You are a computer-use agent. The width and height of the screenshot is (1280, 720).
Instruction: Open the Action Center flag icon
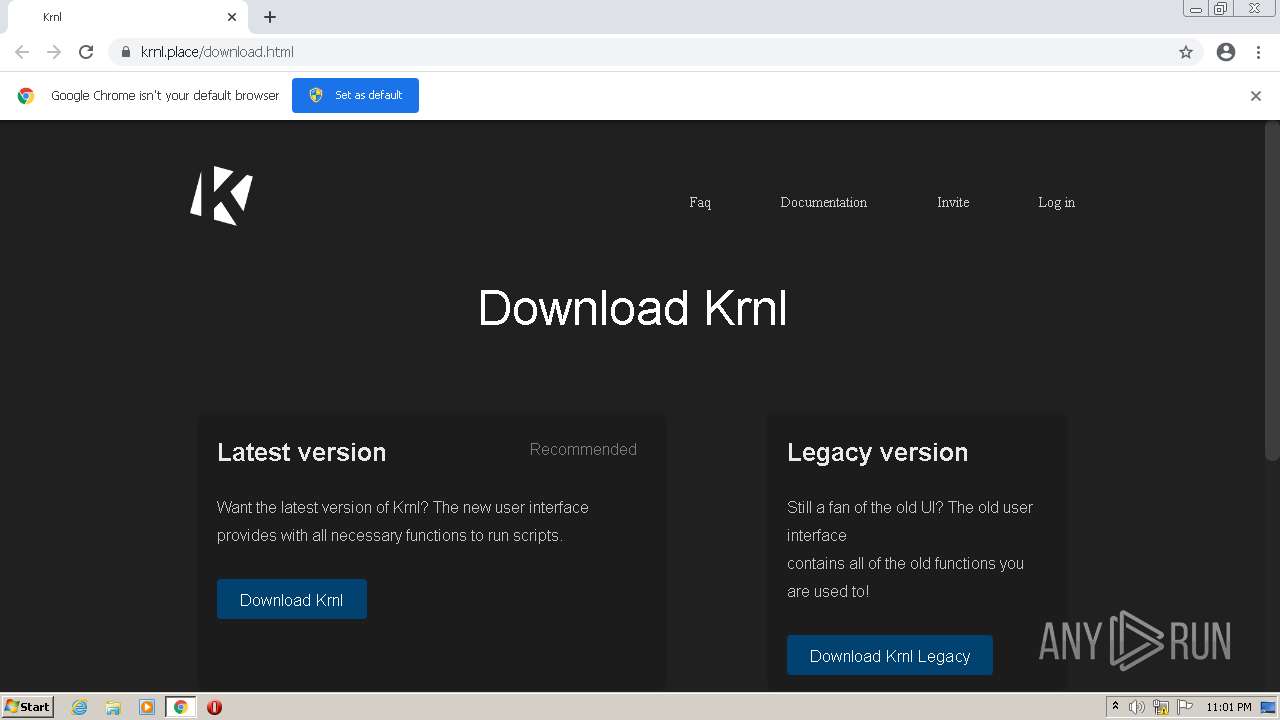tap(1185, 707)
